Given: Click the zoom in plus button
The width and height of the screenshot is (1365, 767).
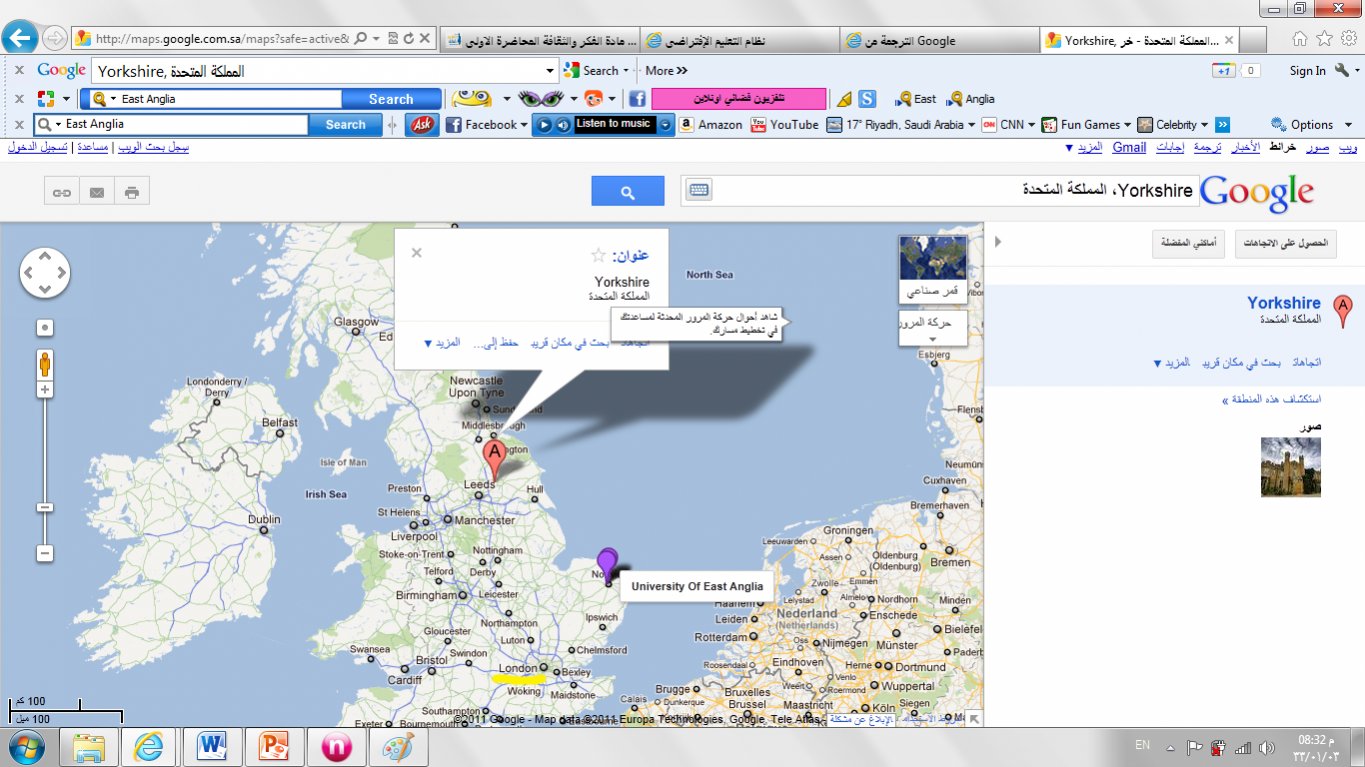Looking at the screenshot, I should tap(45, 389).
